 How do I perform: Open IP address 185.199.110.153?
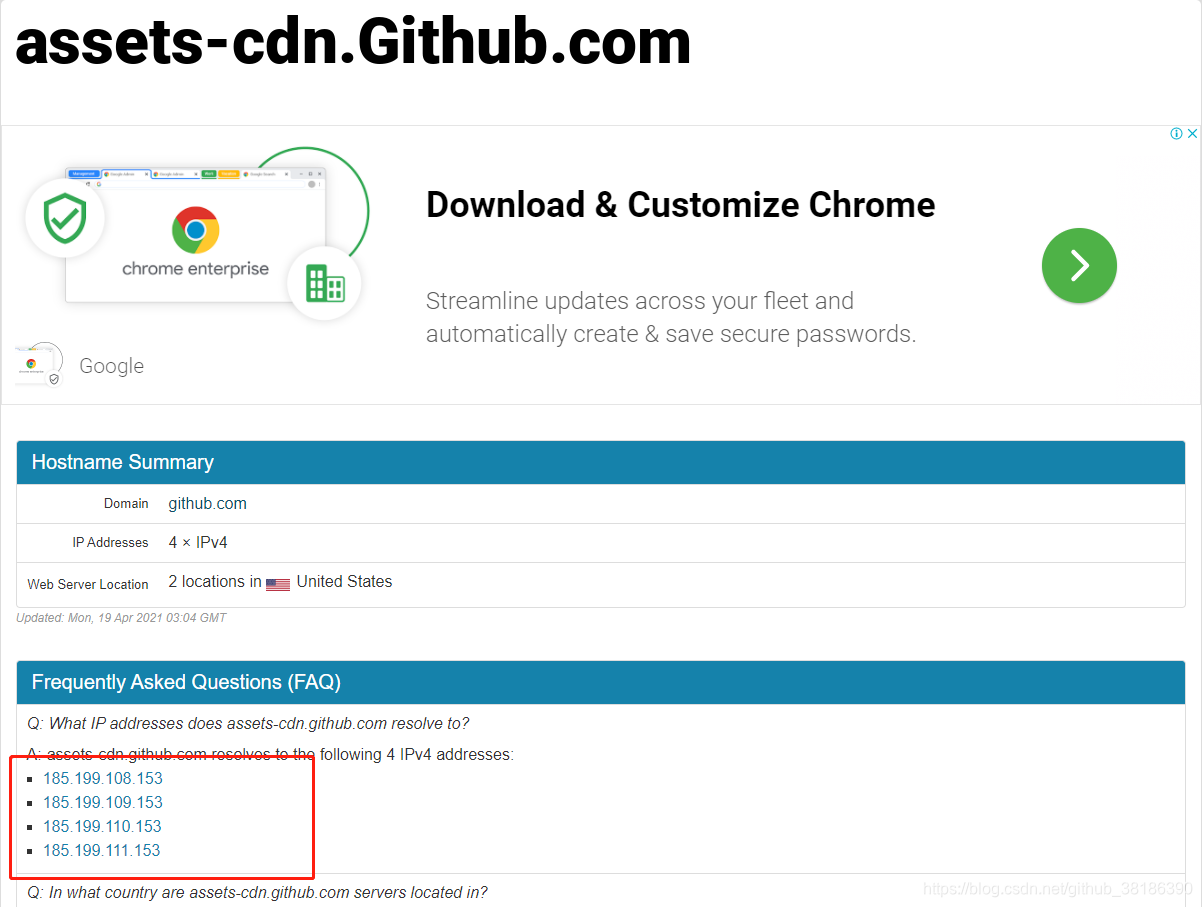coord(102,826)
